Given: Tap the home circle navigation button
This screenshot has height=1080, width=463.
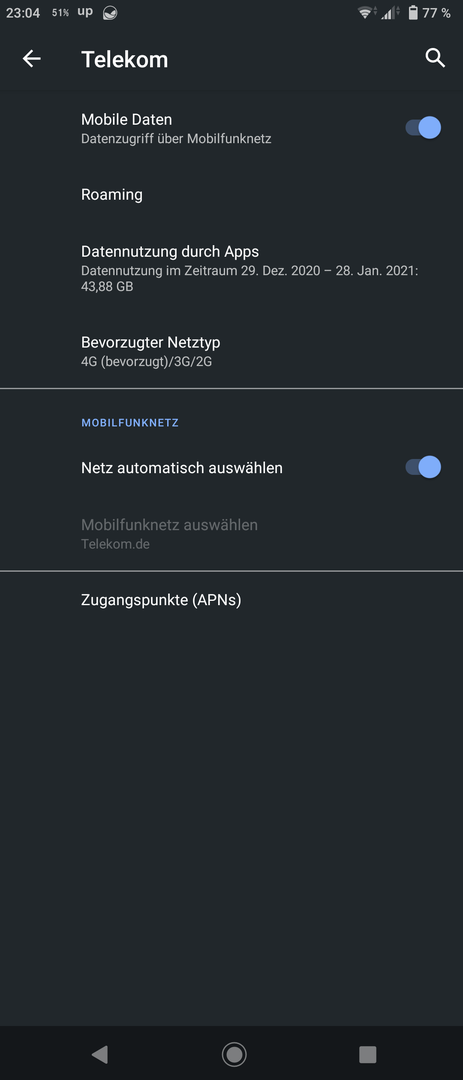Looking at the screenshot, I should 234,1054.
